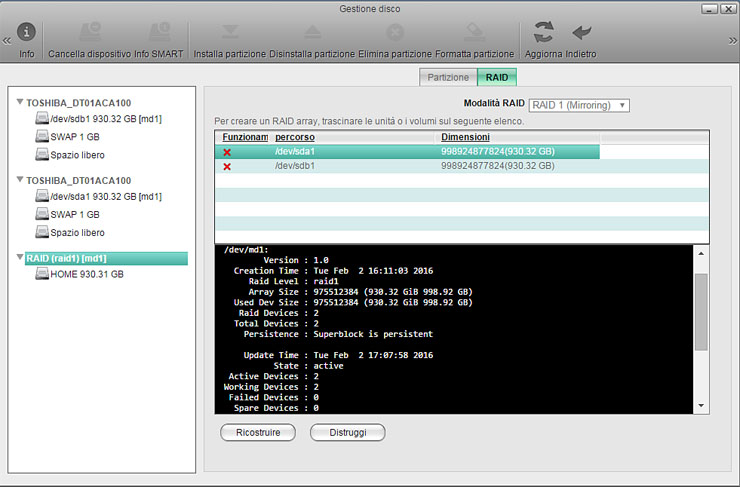The height and width of the screenshot is (487, 740).
Task: Collapse the RAID (raid1) [md1] node
Action: [20, 259]
